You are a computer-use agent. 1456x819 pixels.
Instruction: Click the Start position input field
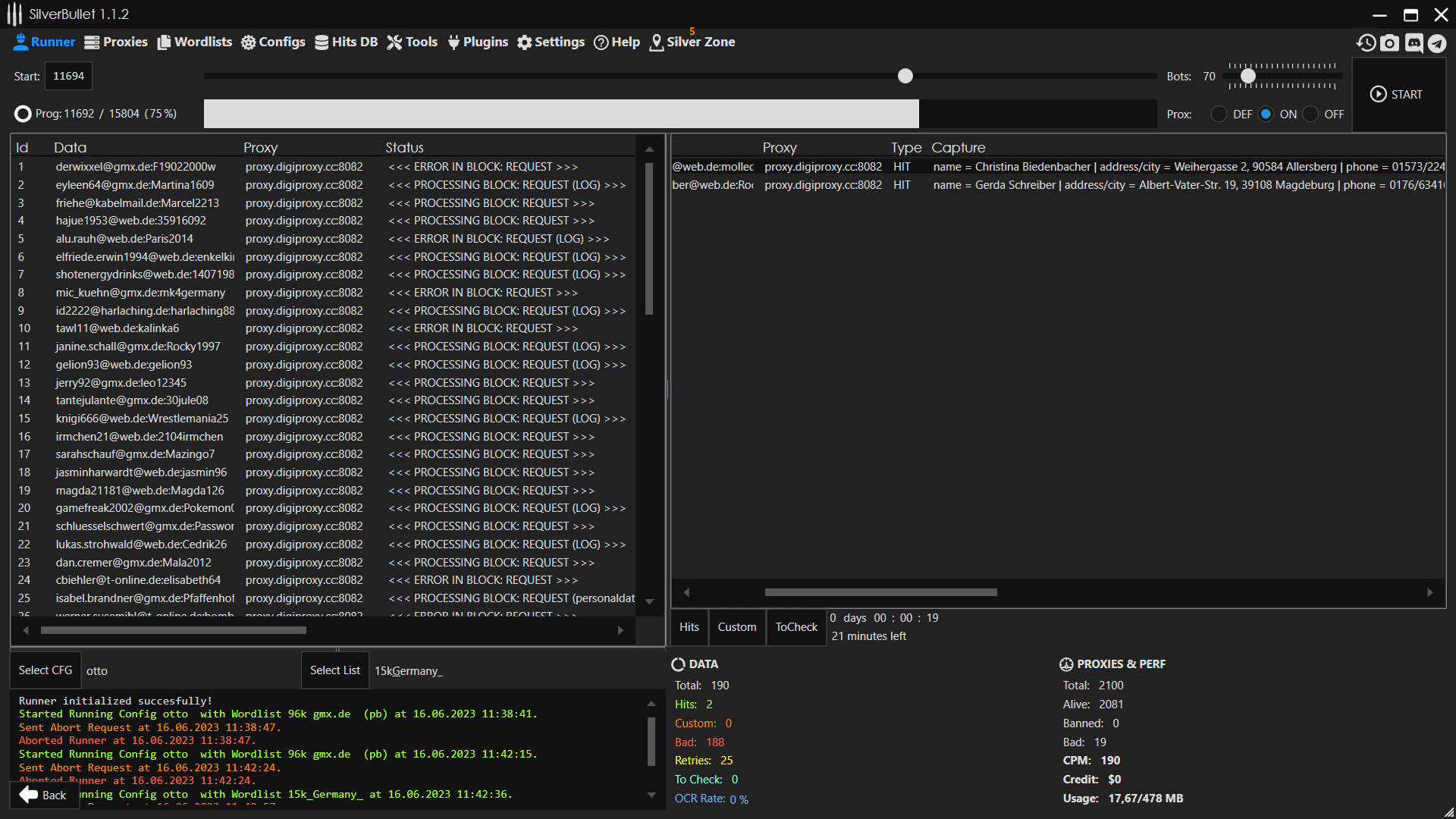tap(68, 77)
